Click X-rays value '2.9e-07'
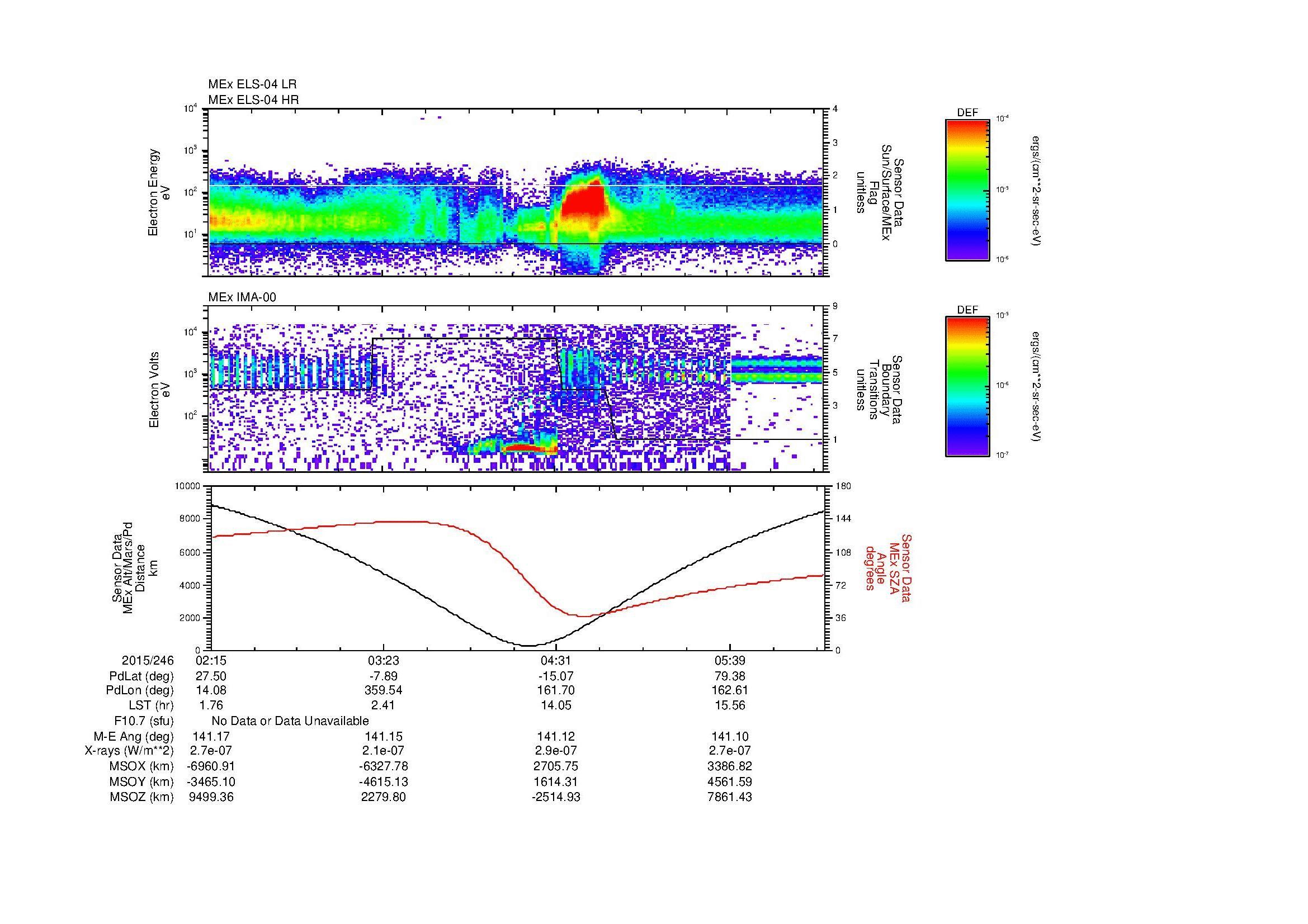The height and width of the screenshot is (924, 1308). tap(556, 751)
